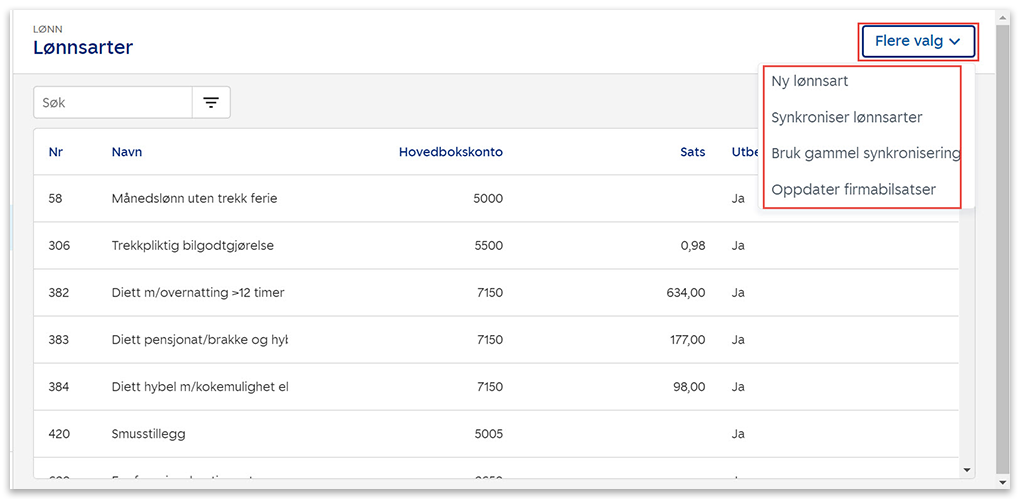The image size is (1020, 499).
Task: Sort by Navn column header
Action: click(126, 152)
